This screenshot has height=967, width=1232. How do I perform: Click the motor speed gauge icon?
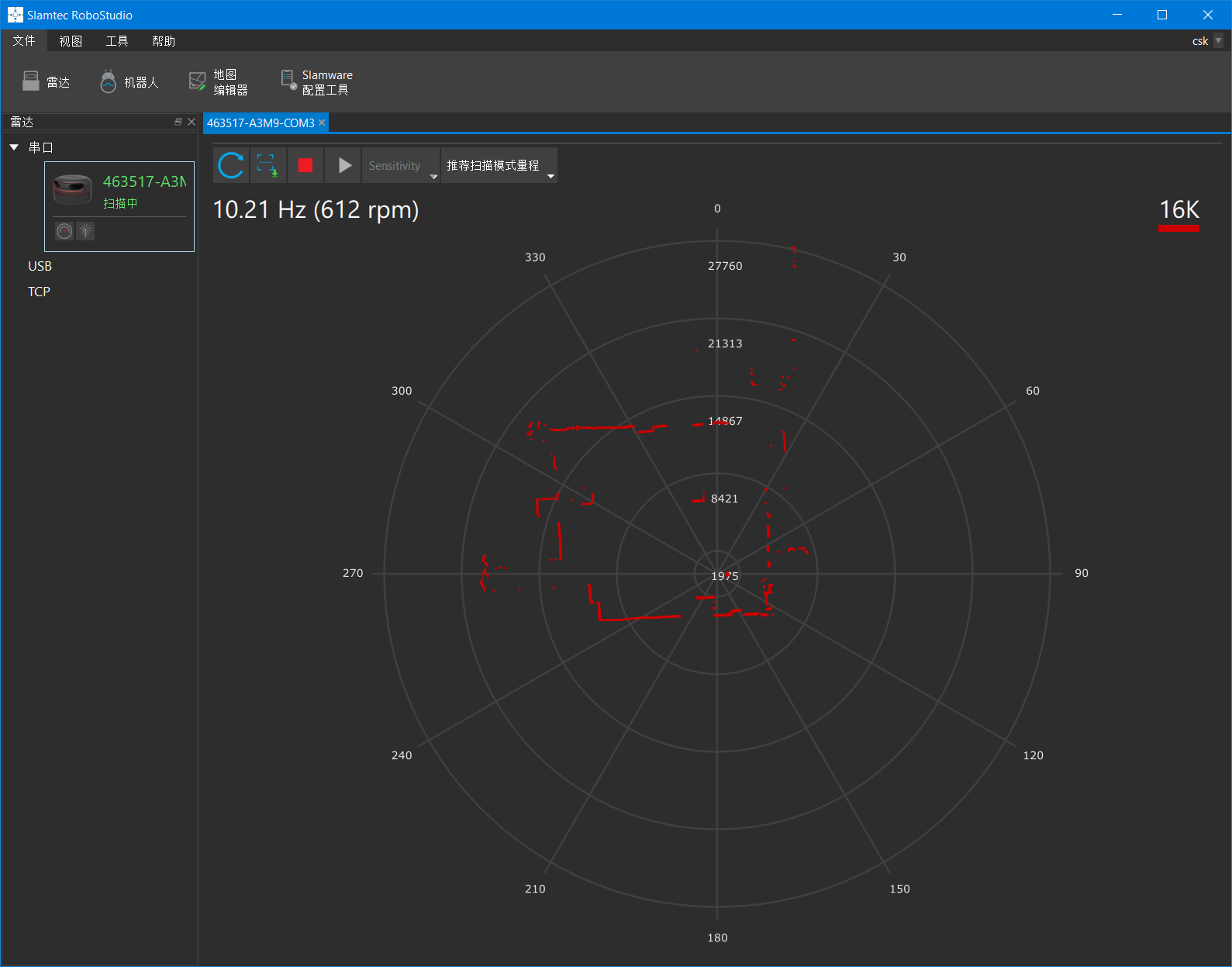click(x=64, y=230)
